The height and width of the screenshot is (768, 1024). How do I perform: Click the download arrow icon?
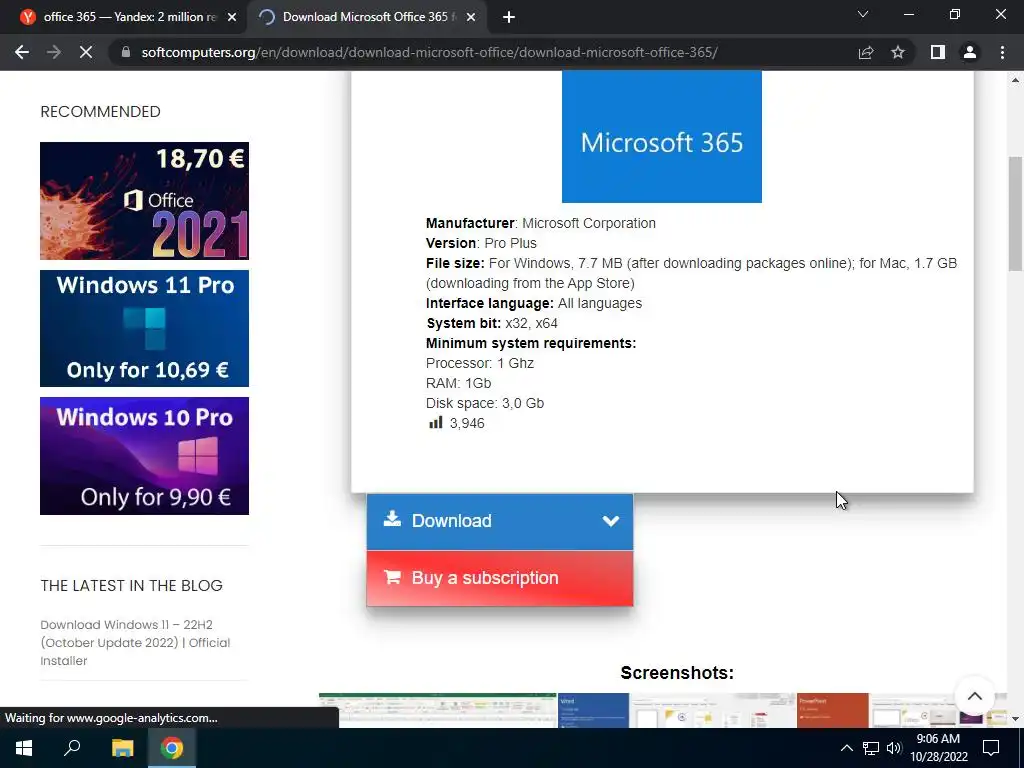point(392,519)
